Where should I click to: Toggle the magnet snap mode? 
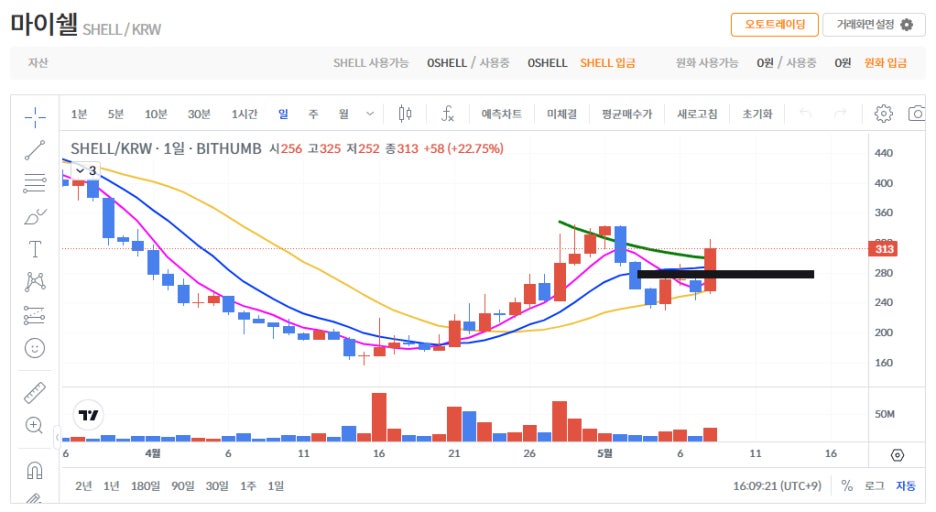coord(35,470)
